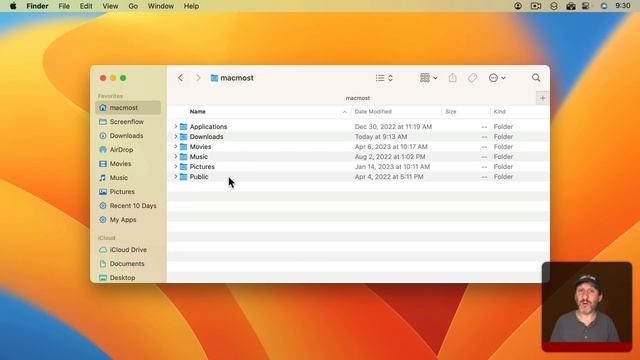This screenshot has height=360, width=640.
Task: Open the File menu
Action: (x=64, y=6)
